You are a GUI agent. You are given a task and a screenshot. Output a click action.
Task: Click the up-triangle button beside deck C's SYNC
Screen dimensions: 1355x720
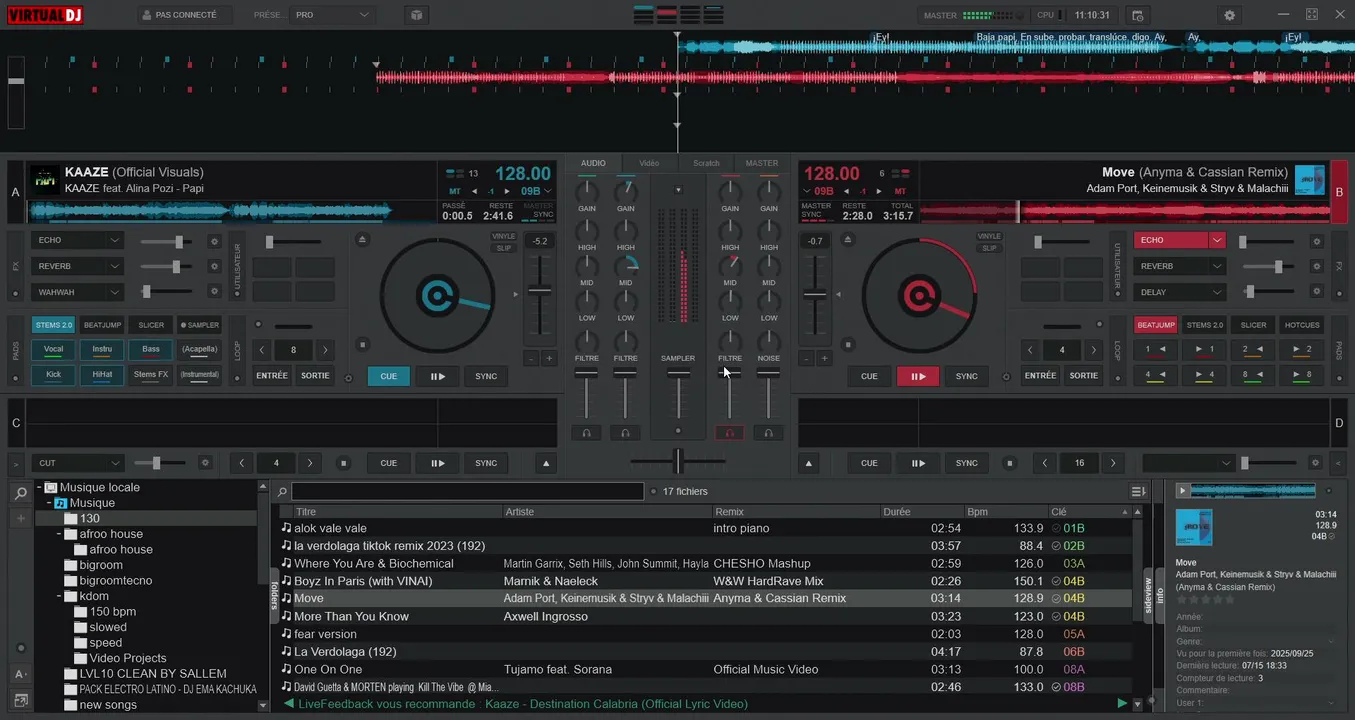(x=546, y=463)
